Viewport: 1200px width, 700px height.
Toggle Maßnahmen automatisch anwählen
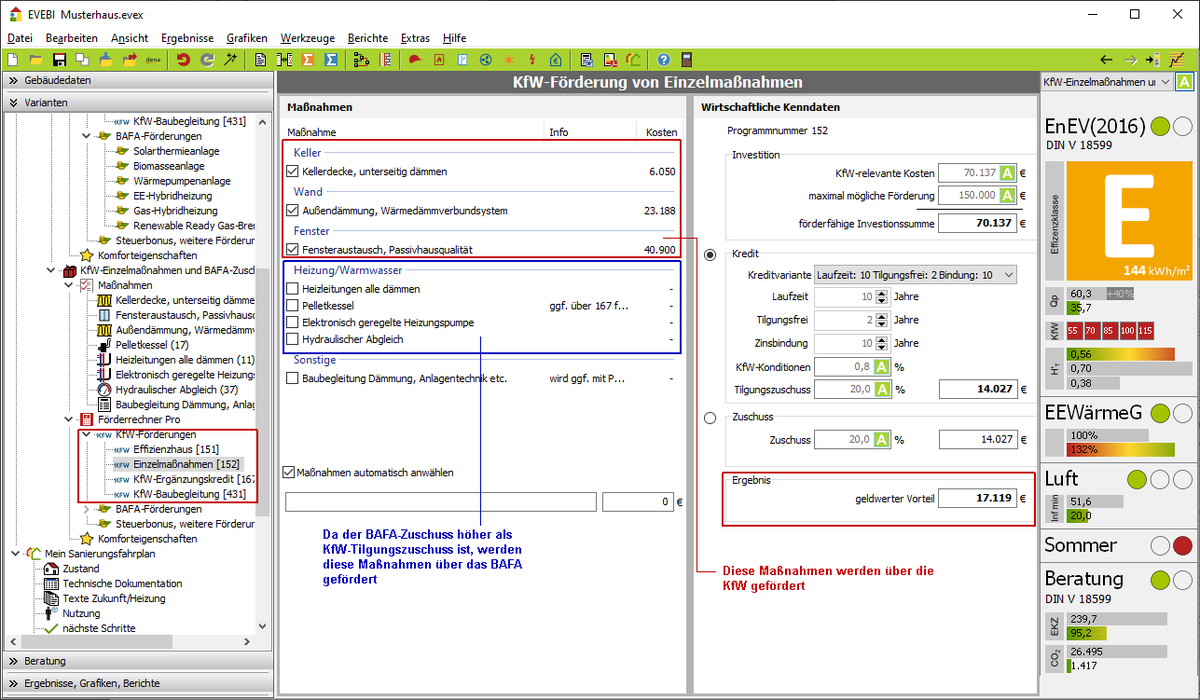[290, 473]
